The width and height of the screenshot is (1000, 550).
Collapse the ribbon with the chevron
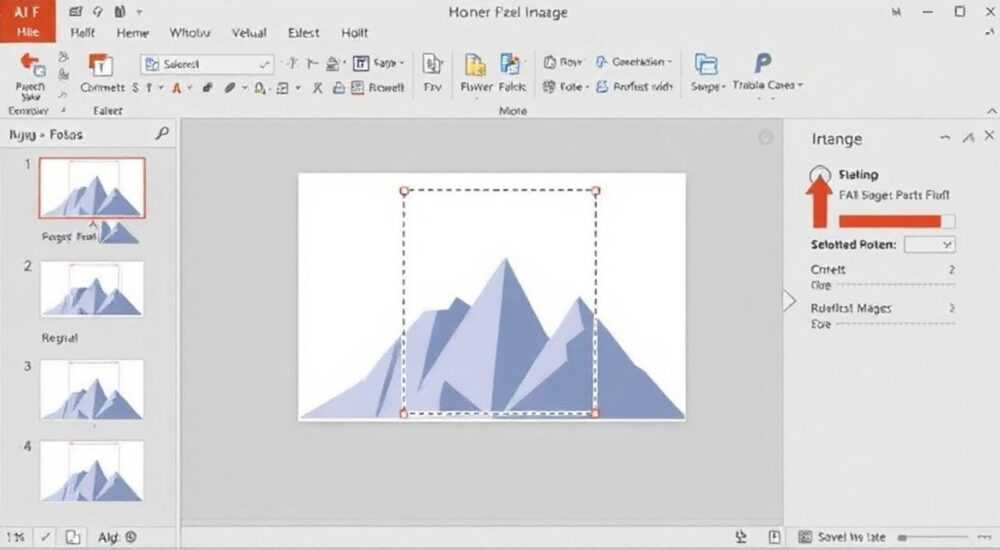[x=992, y=111]
